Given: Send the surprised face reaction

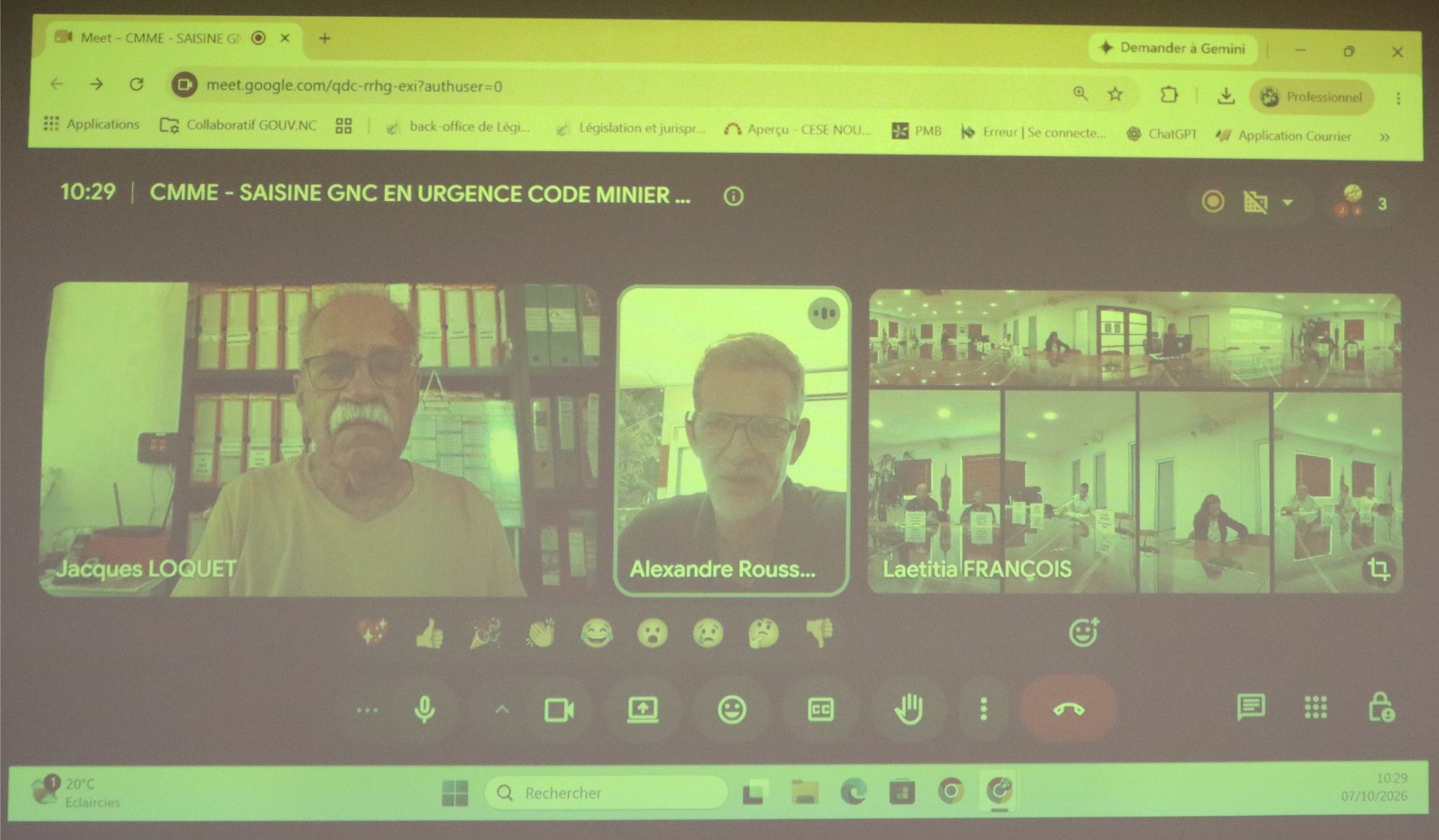Looking at the screenshot, I should [652, 634].
